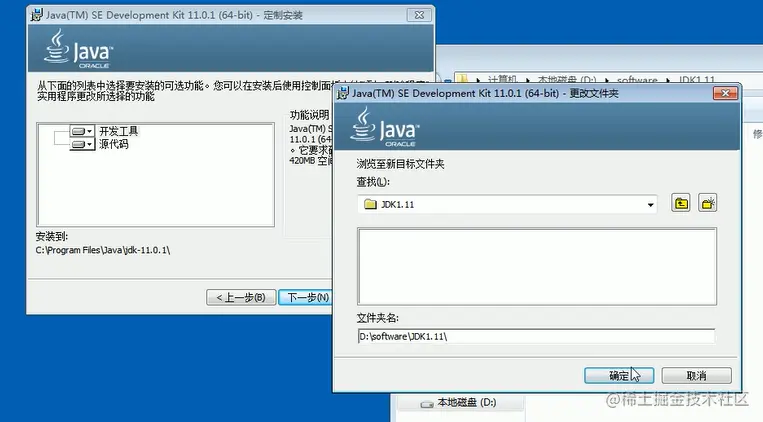The image size is (763, 422).
Task: Click the folder name input field
Action: click(536, 336)
